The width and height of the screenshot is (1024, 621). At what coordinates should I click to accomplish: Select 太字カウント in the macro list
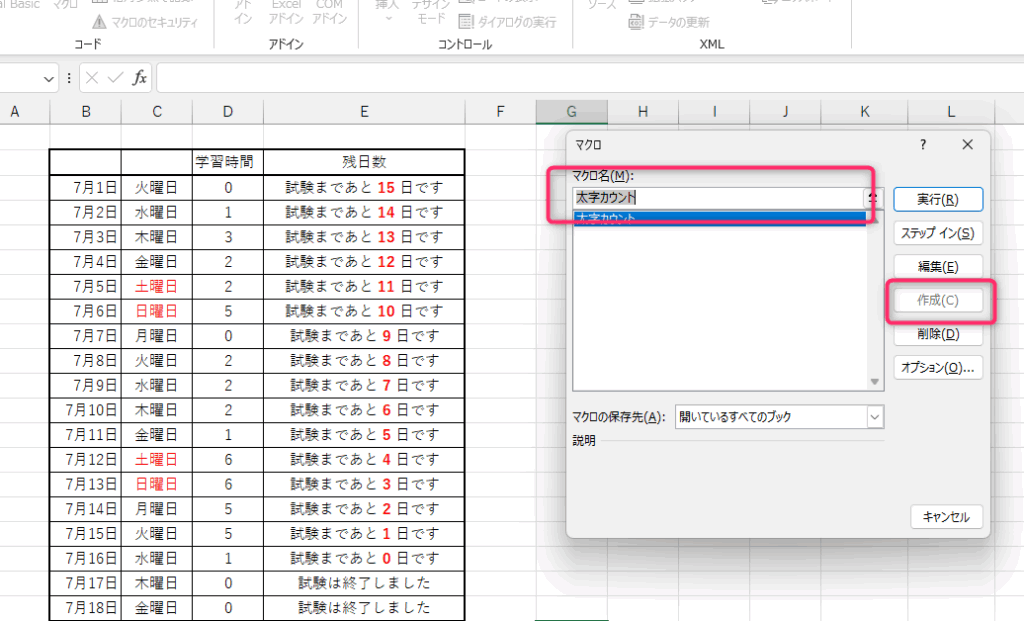(x=720, y=218)
